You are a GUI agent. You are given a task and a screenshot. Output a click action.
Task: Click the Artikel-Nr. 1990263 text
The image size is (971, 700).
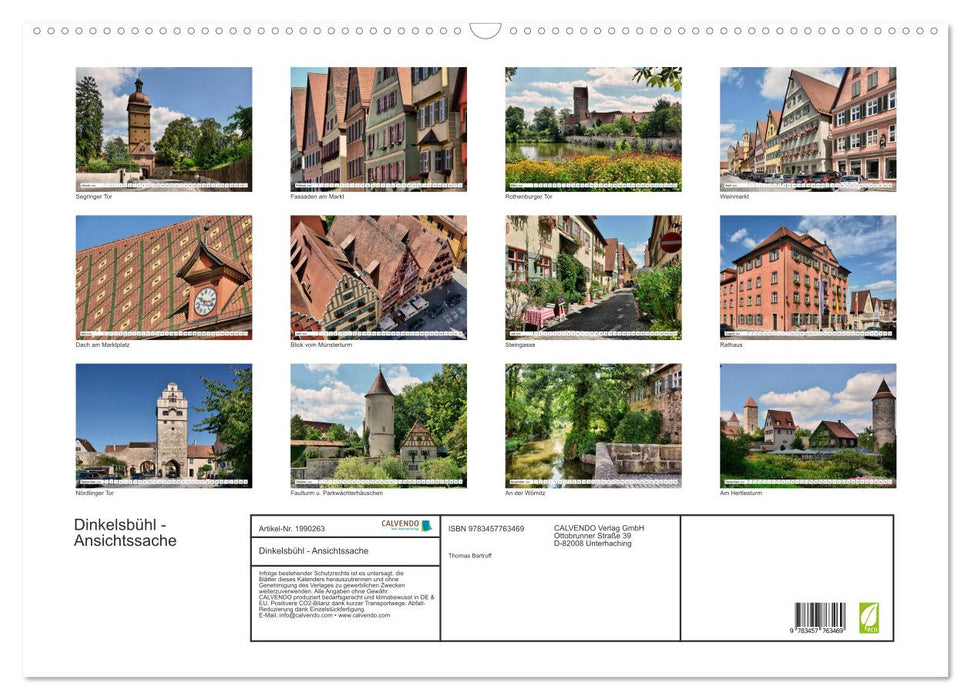coord(292,529)
